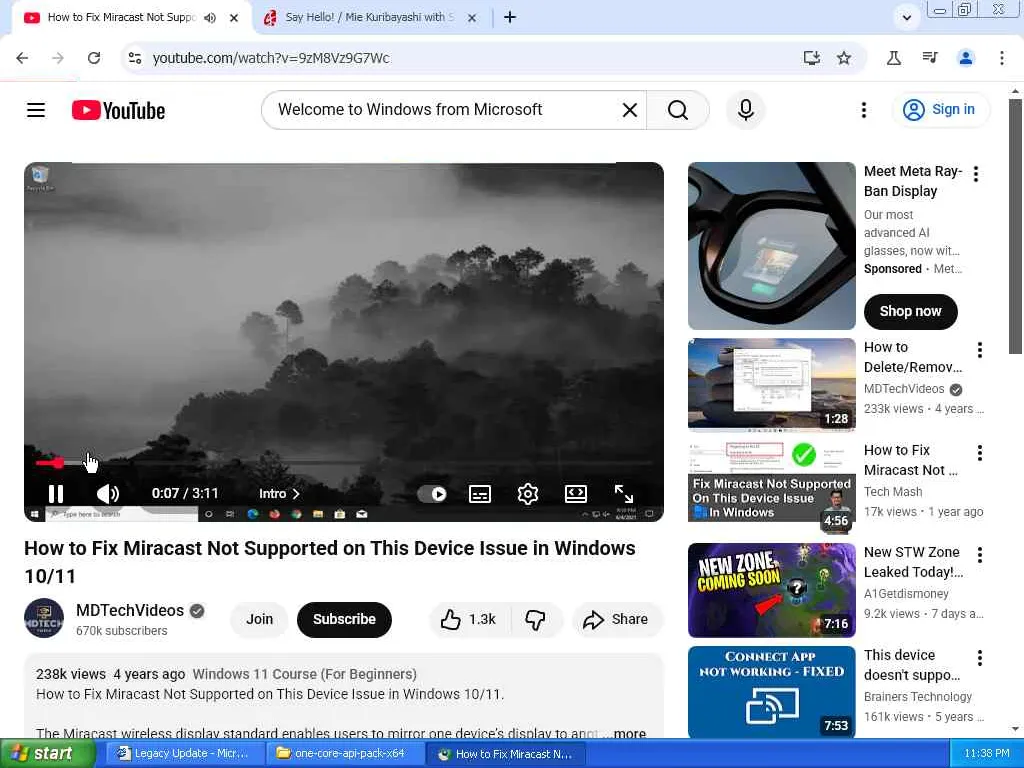Open the player settings gear
This screenshot has height=768, width=1024.
(x=528, y=494)
